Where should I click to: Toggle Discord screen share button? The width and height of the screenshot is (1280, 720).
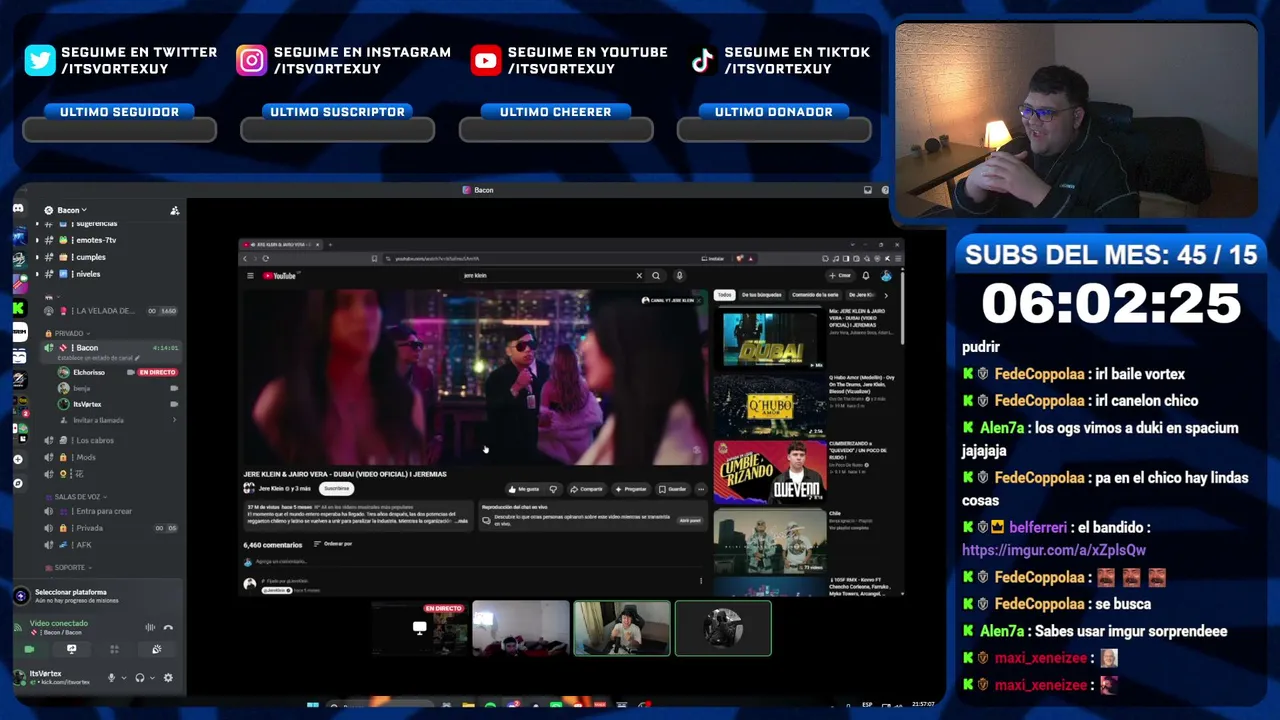[x=71, y=649]
